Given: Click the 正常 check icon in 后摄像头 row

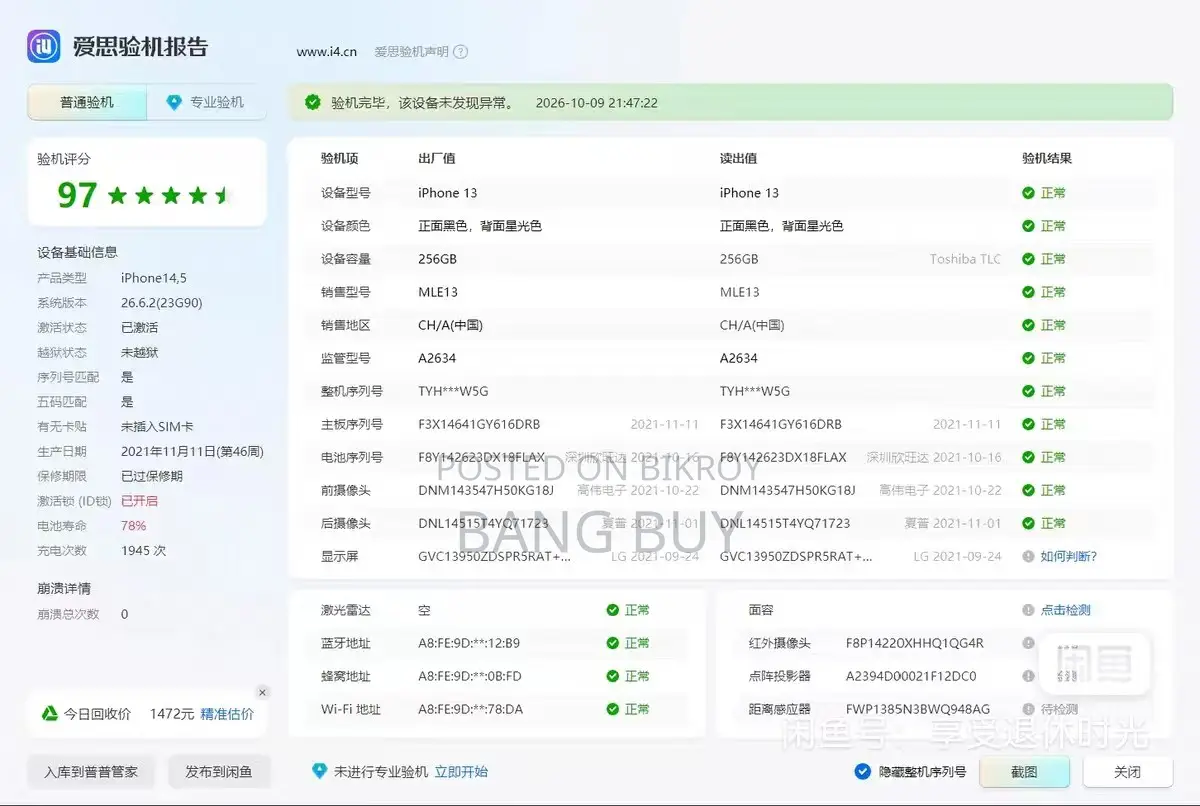Looking at the screenshot, I should click(x=1028, y=523).
